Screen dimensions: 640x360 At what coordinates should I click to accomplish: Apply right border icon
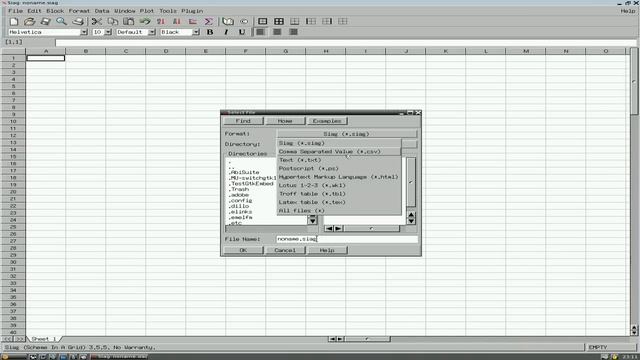coord(327,21)
